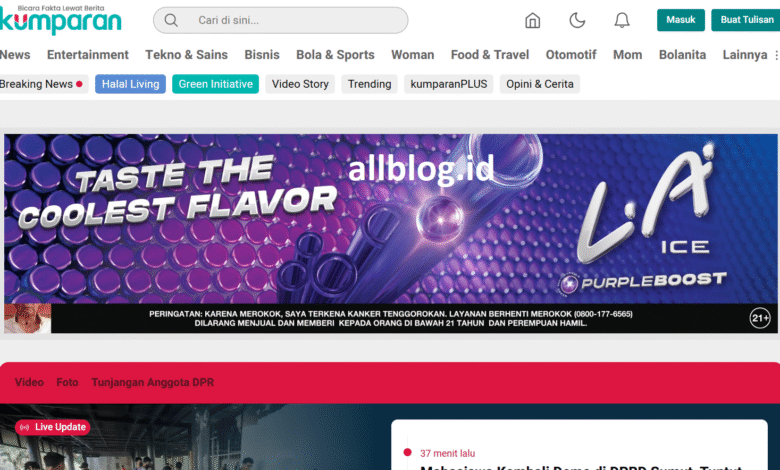The image size is (780, 470).
Task: Select the Halal Living tag
Action: 130,84
